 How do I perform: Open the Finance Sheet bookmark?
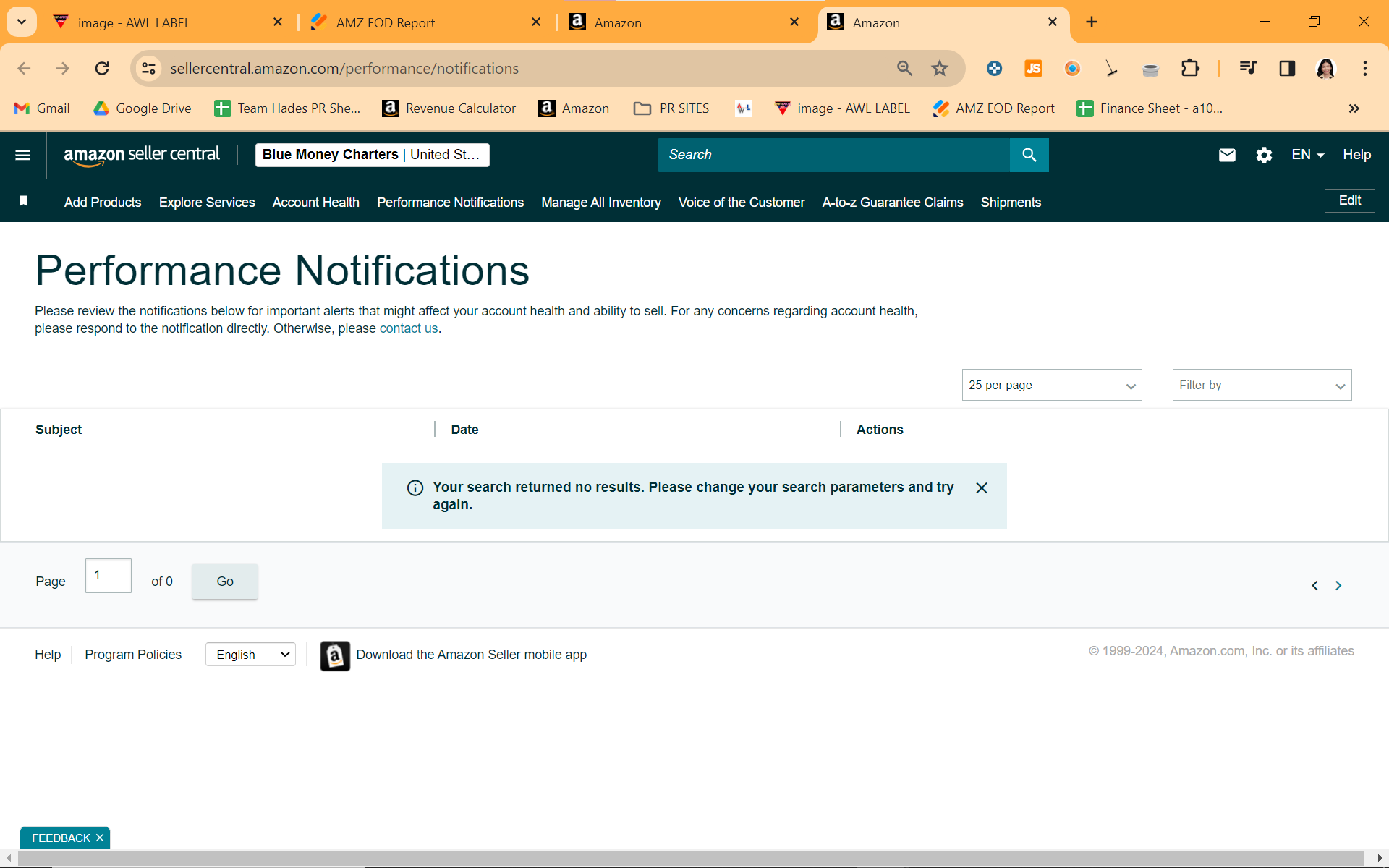coord(1150,109)
